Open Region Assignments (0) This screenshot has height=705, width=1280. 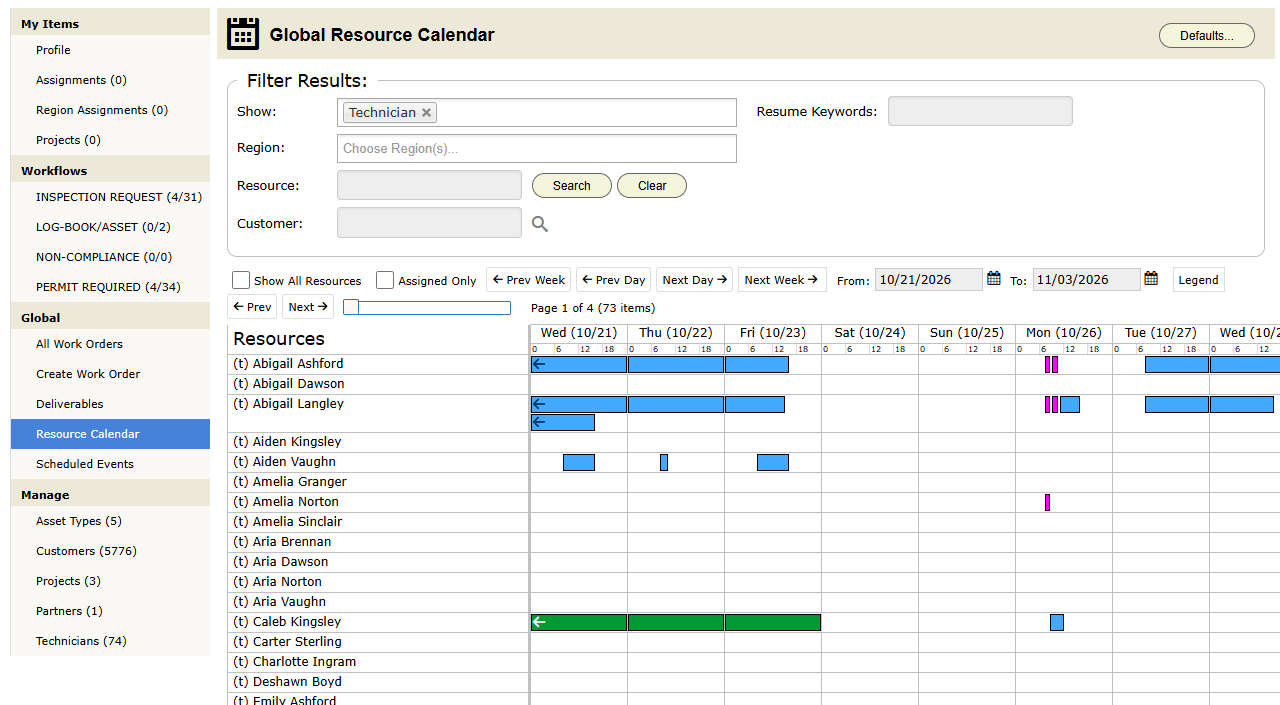point(110,110)
